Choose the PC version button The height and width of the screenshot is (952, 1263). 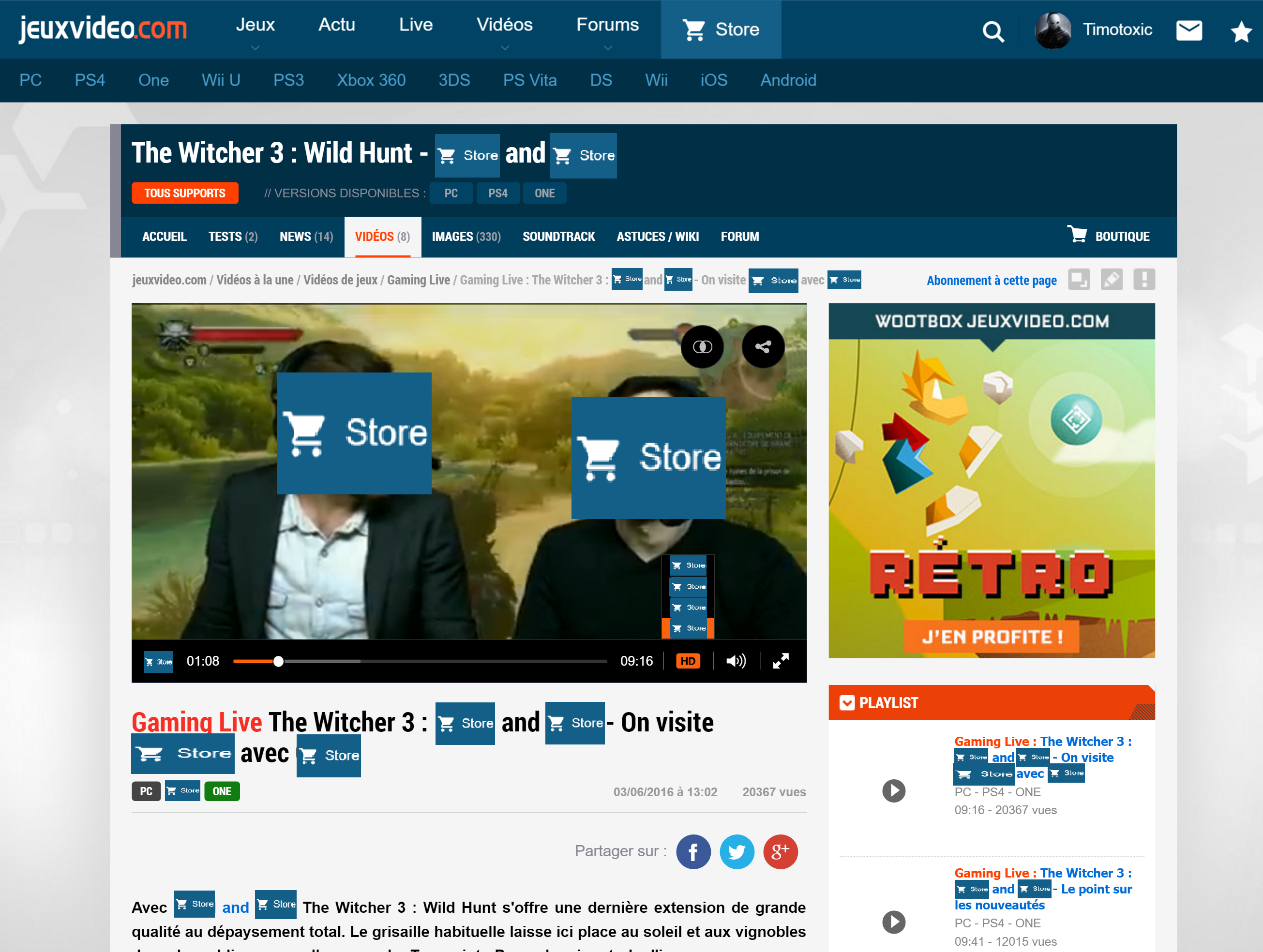451,193
